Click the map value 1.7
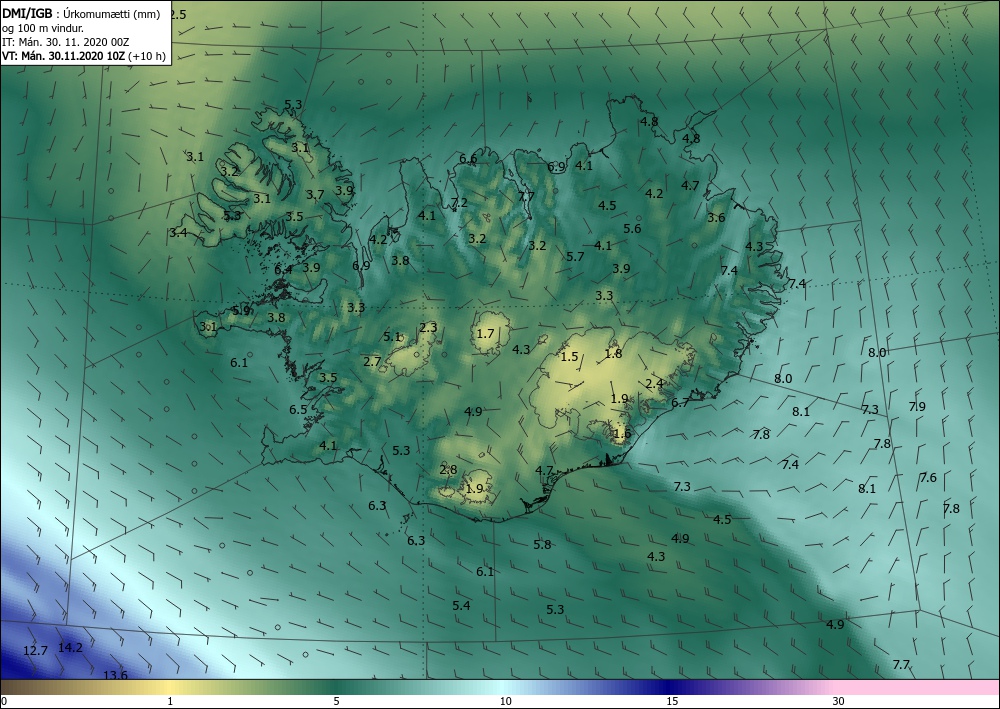The width and height of the screenshot is (1000, 709). coord(485,333)
